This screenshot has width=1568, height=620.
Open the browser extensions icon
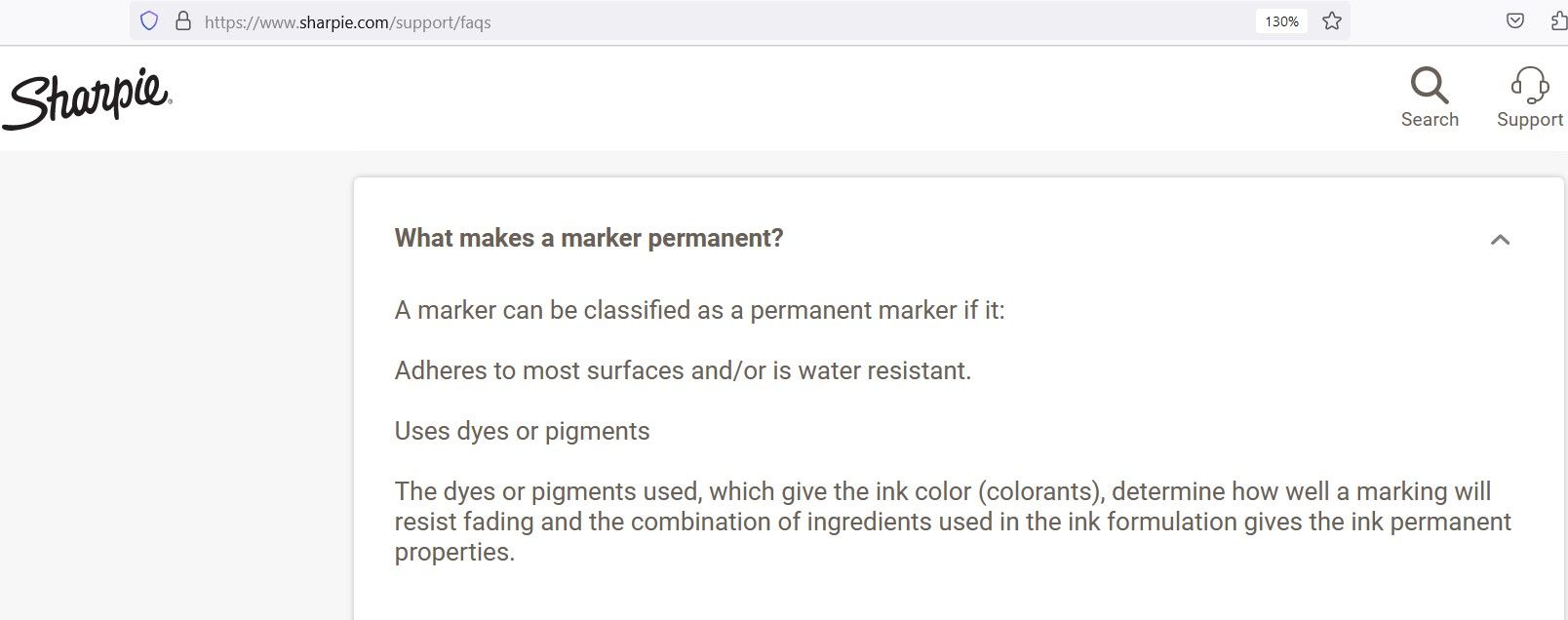pos(1558,20)
